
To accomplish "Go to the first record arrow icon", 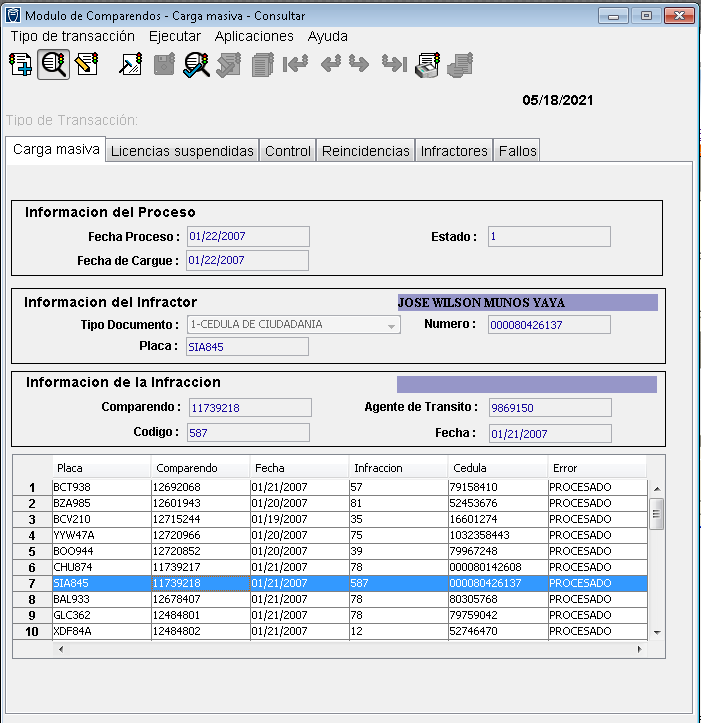I will click(x=295, y=66).
